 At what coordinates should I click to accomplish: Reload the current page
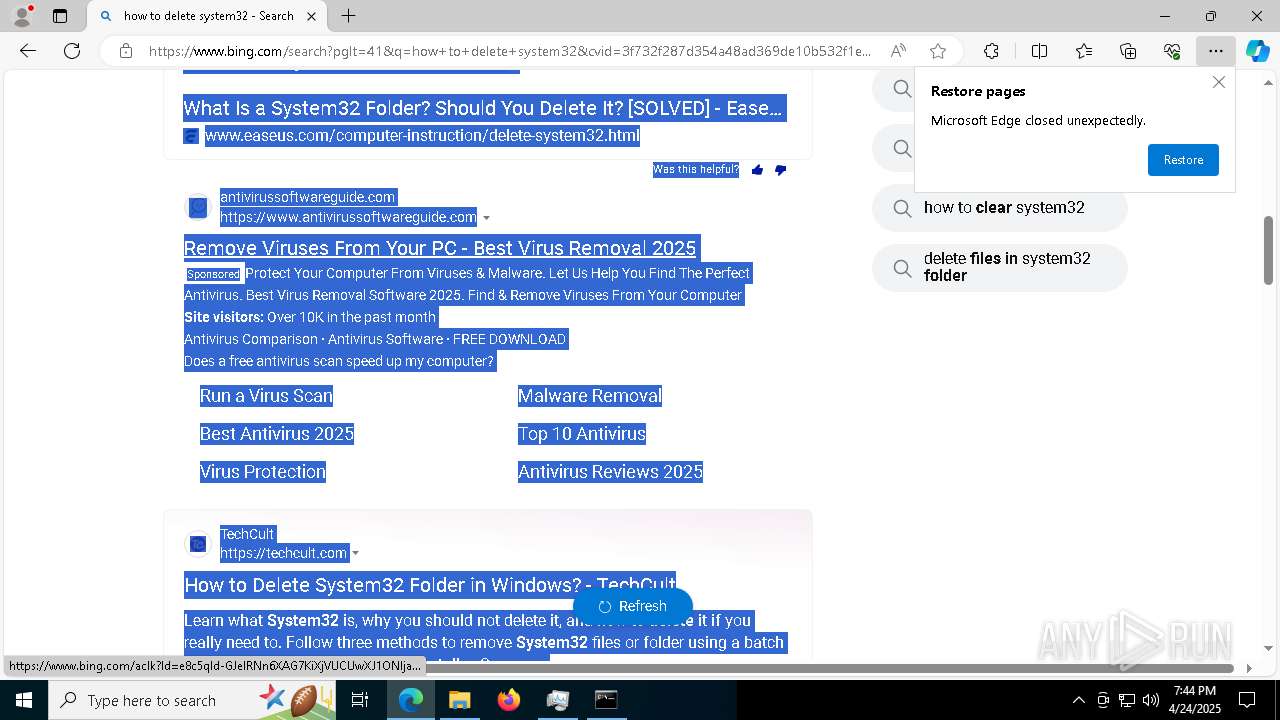[72, 51]
